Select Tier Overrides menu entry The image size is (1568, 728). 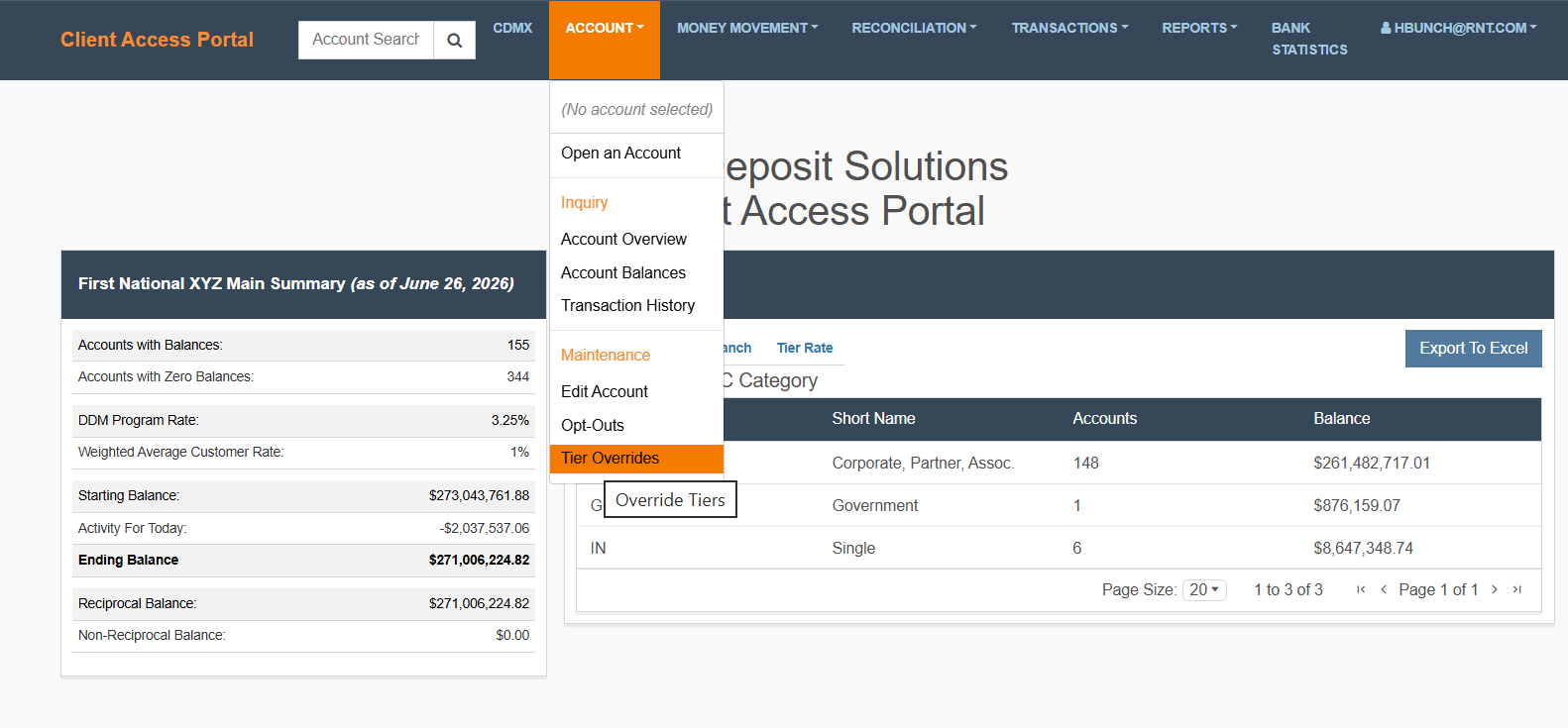click(x=636, y=459)
